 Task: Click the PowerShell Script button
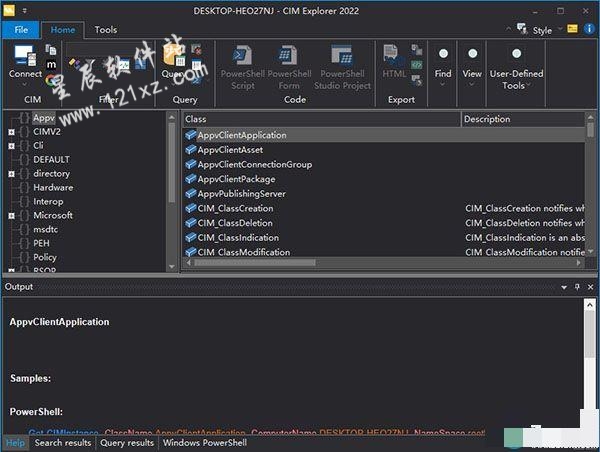tap(243, 67)
